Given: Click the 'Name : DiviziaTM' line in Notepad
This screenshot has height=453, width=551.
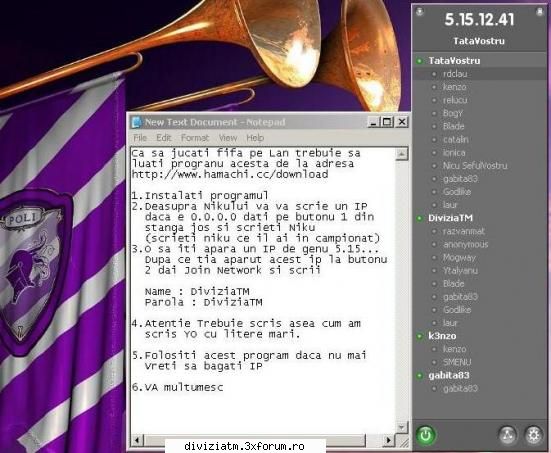Looking at the screenshot, I should pyautogui.click(x=197, y=292).
